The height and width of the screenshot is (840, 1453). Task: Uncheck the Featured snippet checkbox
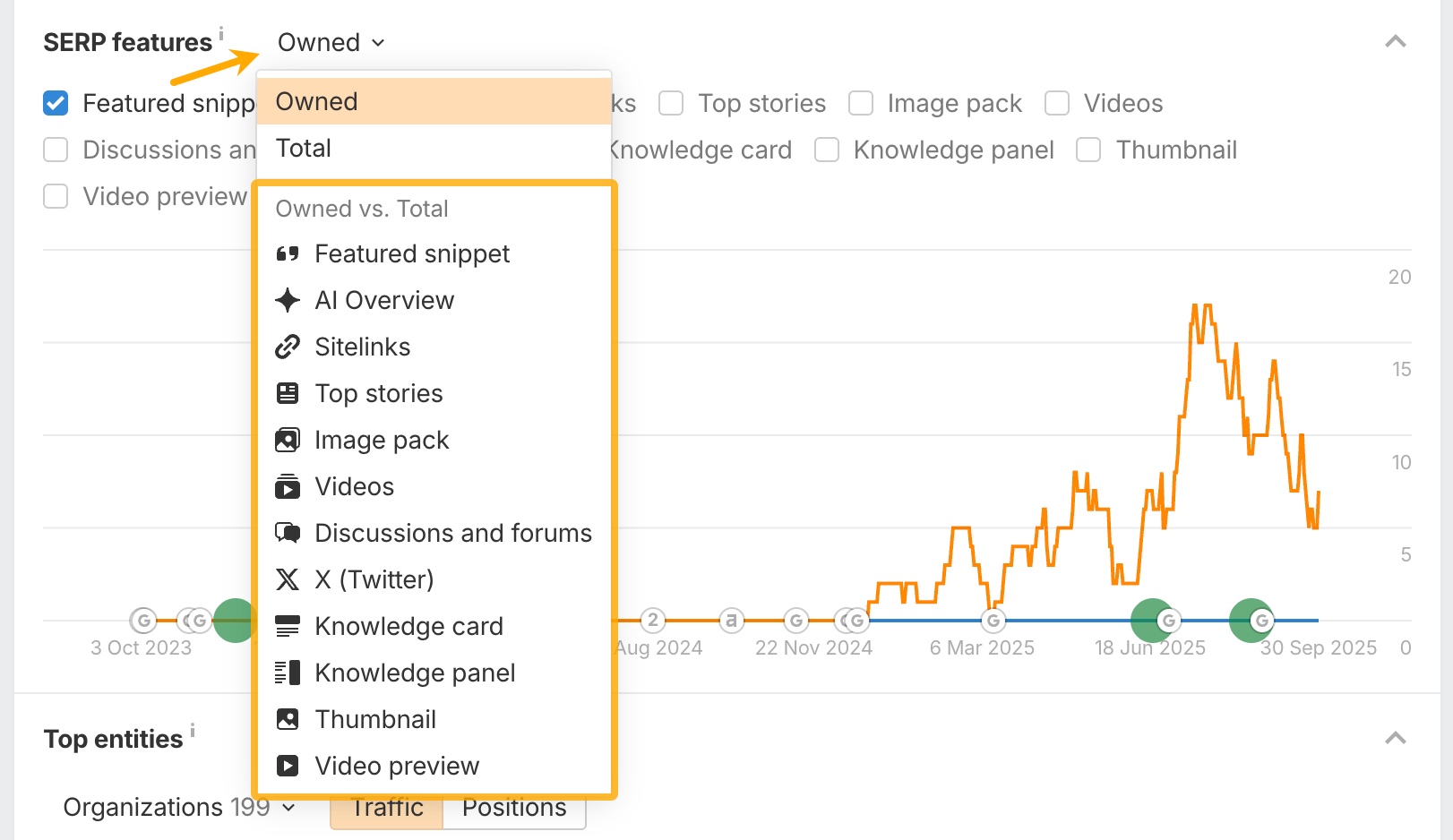(56, 104)
